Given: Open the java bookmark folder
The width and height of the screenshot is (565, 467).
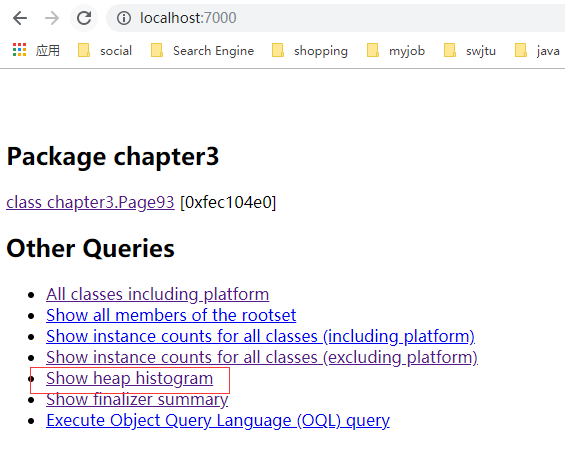Looking at the screenshot, I should (x=537, y=50).
